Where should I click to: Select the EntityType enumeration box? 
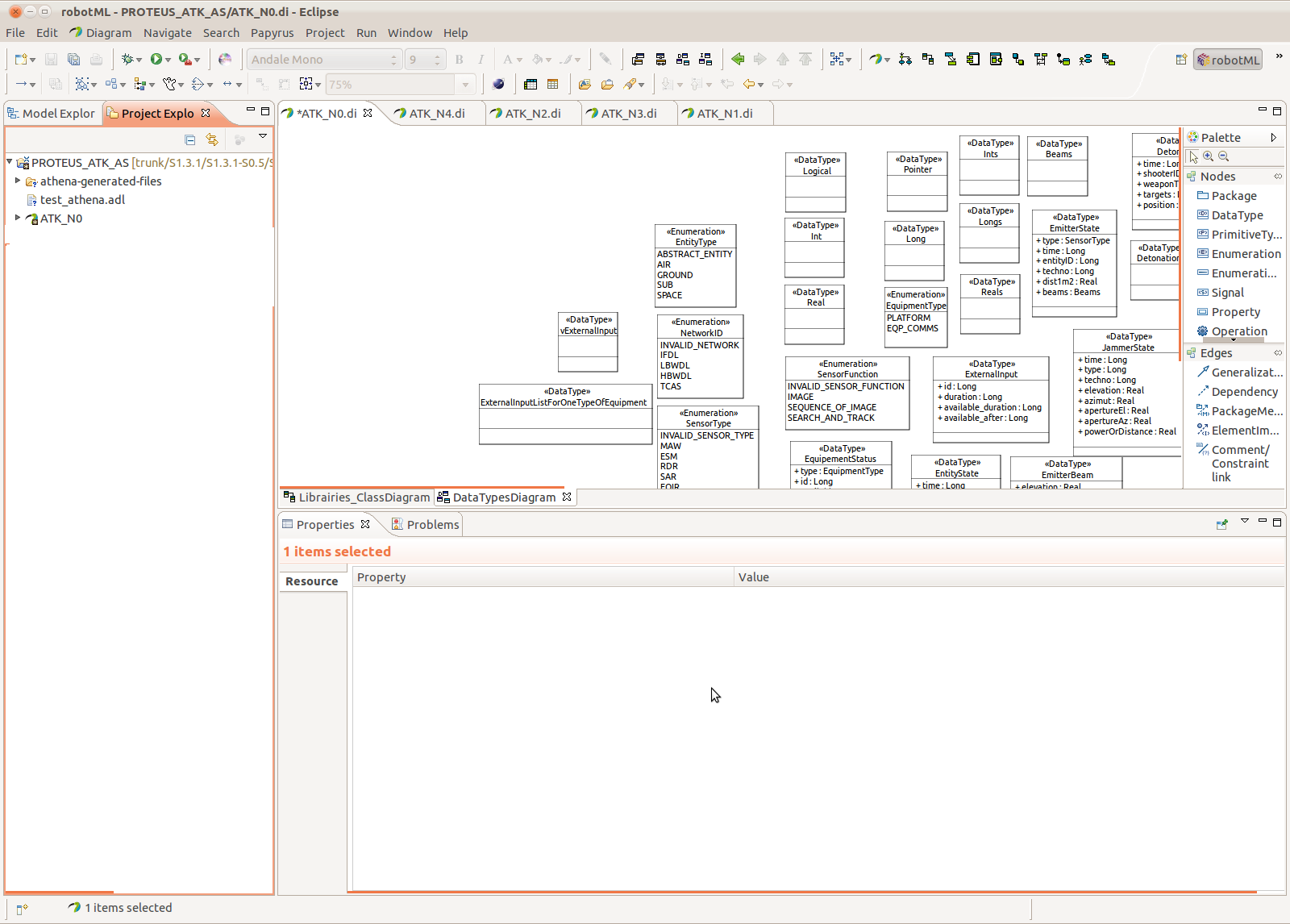(695, 265)
